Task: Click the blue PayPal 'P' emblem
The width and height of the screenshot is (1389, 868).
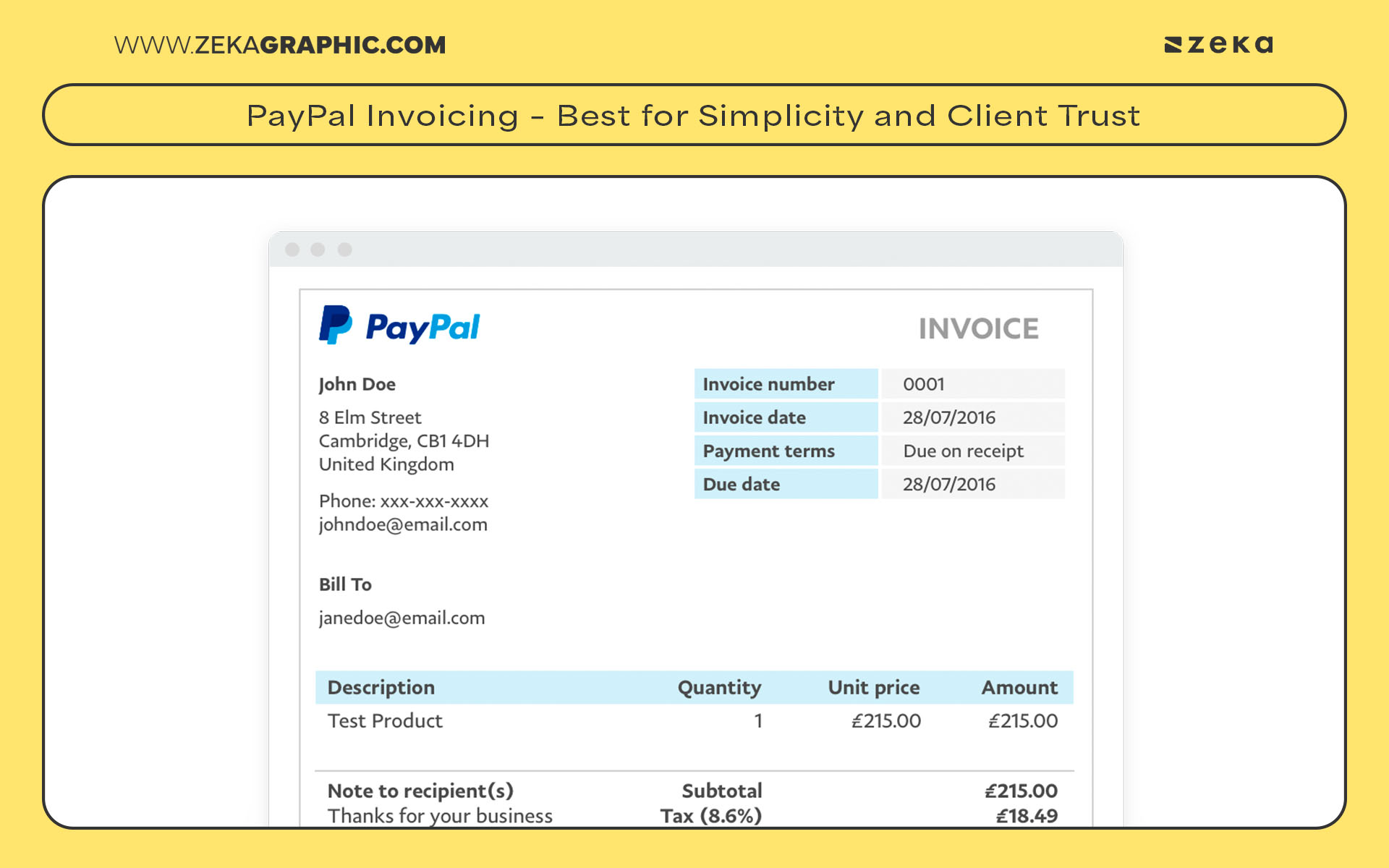Action: pos(335,325)
